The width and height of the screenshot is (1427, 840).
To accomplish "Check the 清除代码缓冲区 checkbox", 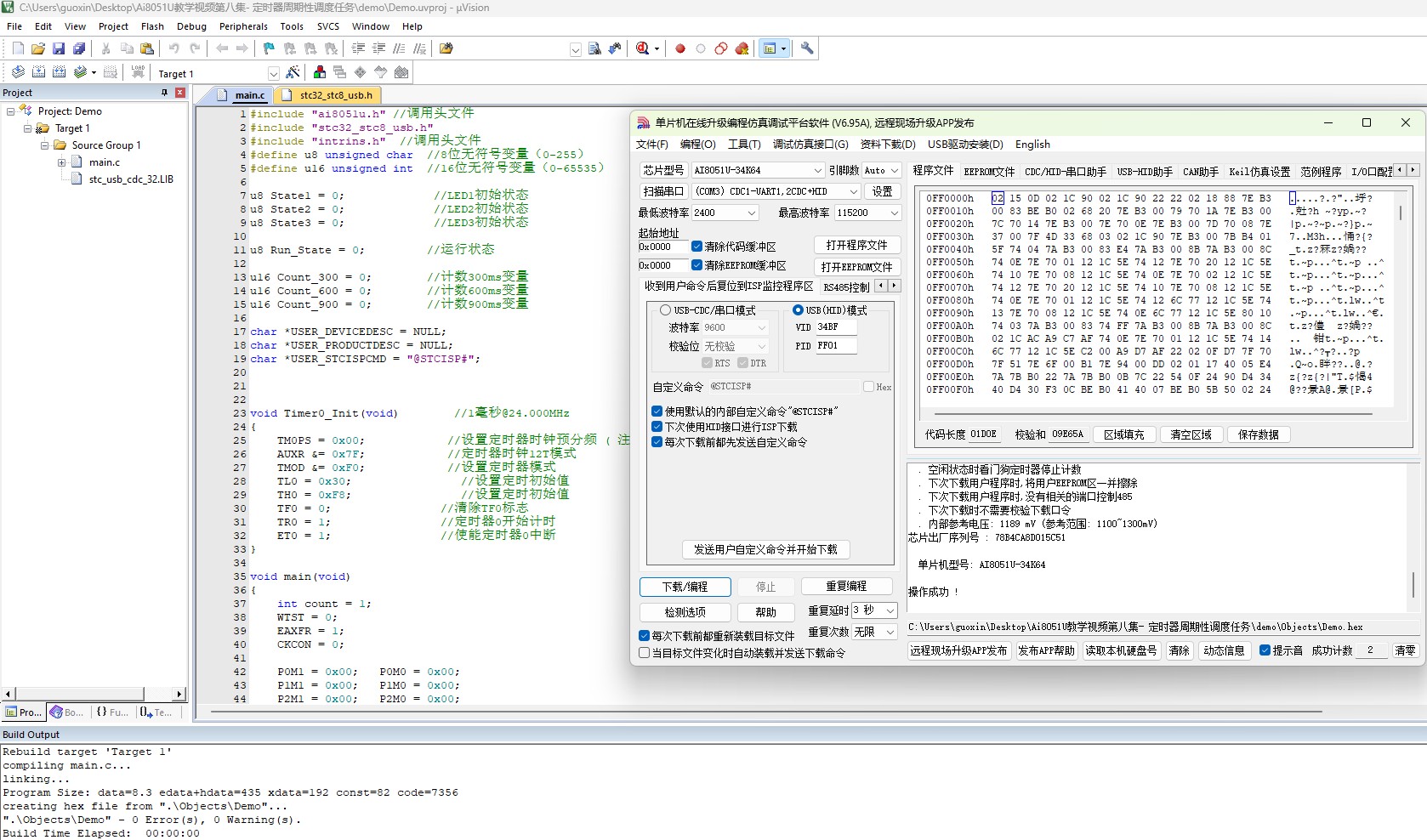I will (696, 247).
